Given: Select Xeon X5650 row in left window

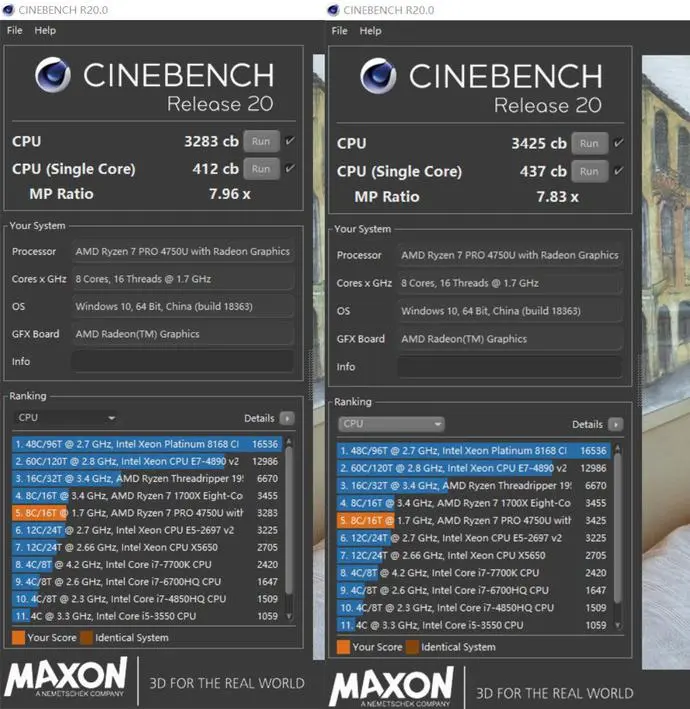Looking at the screenshot, I should click(147, 547).
